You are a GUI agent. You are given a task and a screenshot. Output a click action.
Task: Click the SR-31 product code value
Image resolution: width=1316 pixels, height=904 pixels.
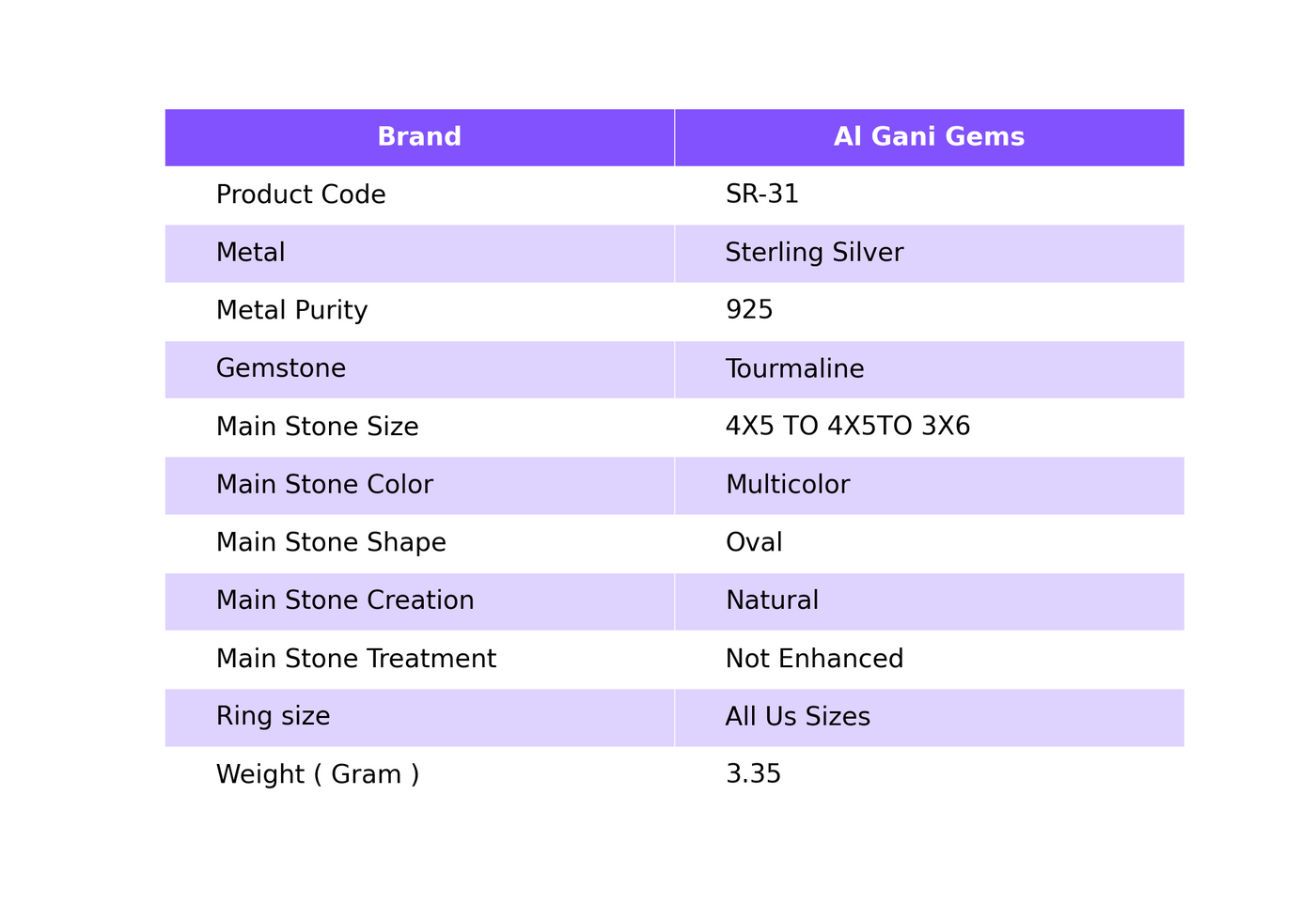tap(762, 195)
